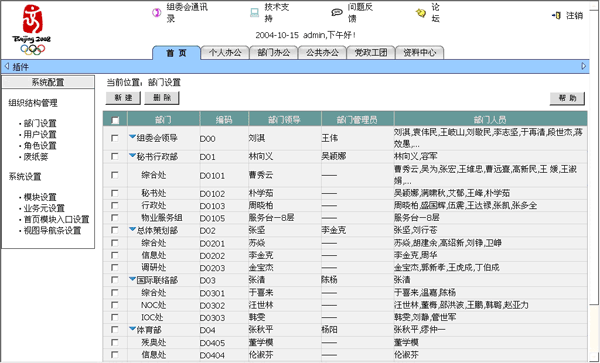Viewport: 600px width, 363px height.
Task: Click the 技术支持 computer icon
Action: tap(254, 13)
